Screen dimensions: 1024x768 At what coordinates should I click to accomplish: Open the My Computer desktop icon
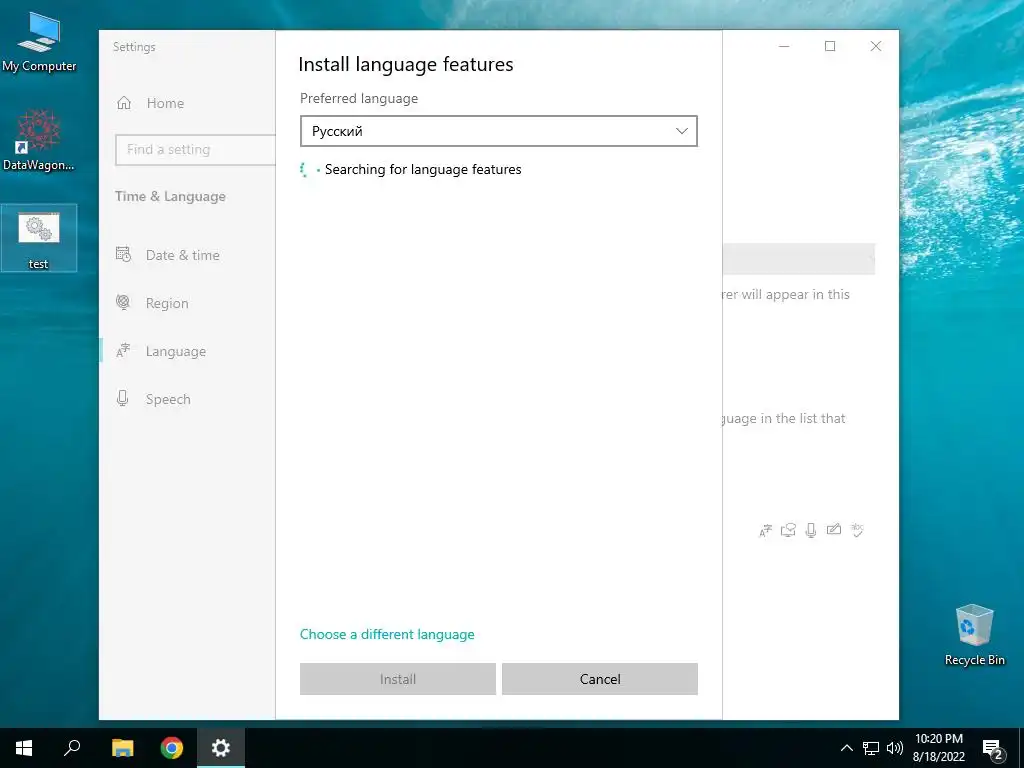(39, 42)
